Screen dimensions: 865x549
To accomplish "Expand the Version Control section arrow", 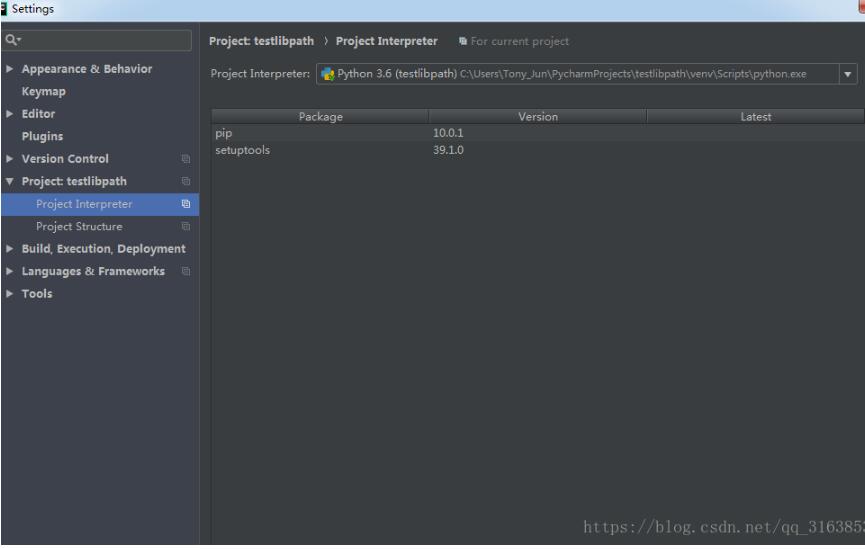I will pyautogui.click(x=9, y=159).
